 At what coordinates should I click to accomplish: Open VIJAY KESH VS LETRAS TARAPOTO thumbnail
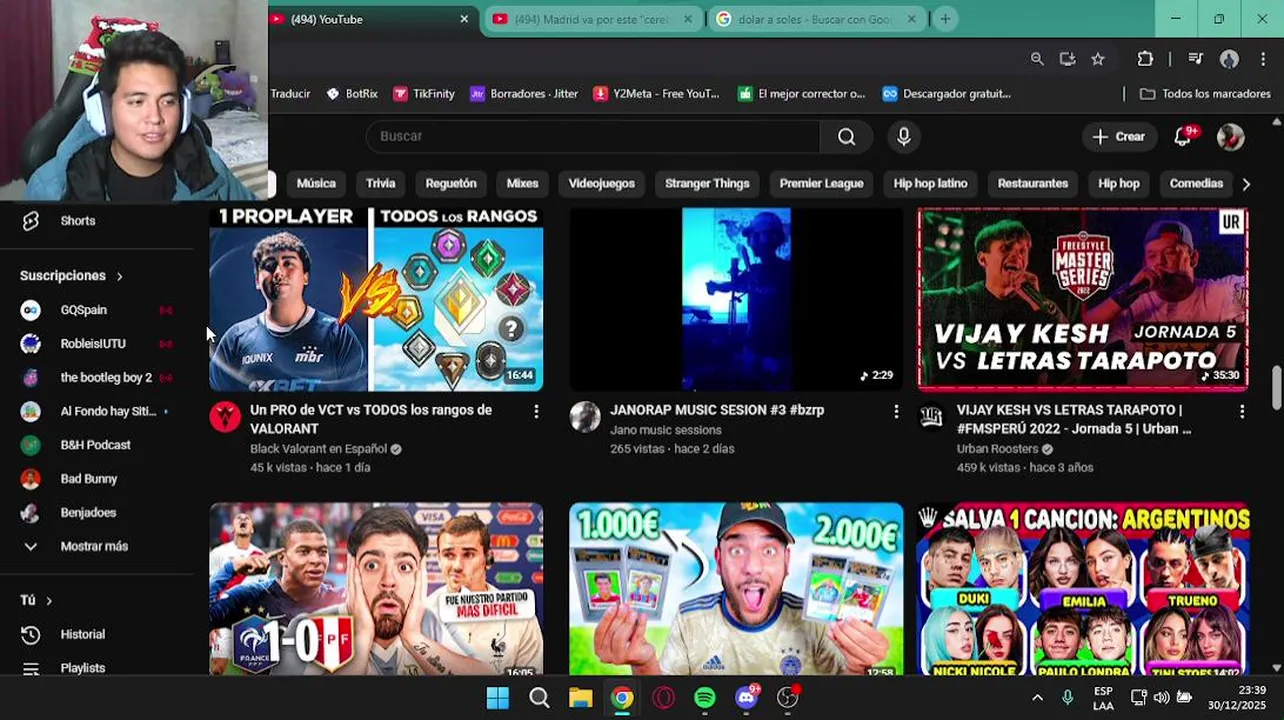(x=1083, y=299)
